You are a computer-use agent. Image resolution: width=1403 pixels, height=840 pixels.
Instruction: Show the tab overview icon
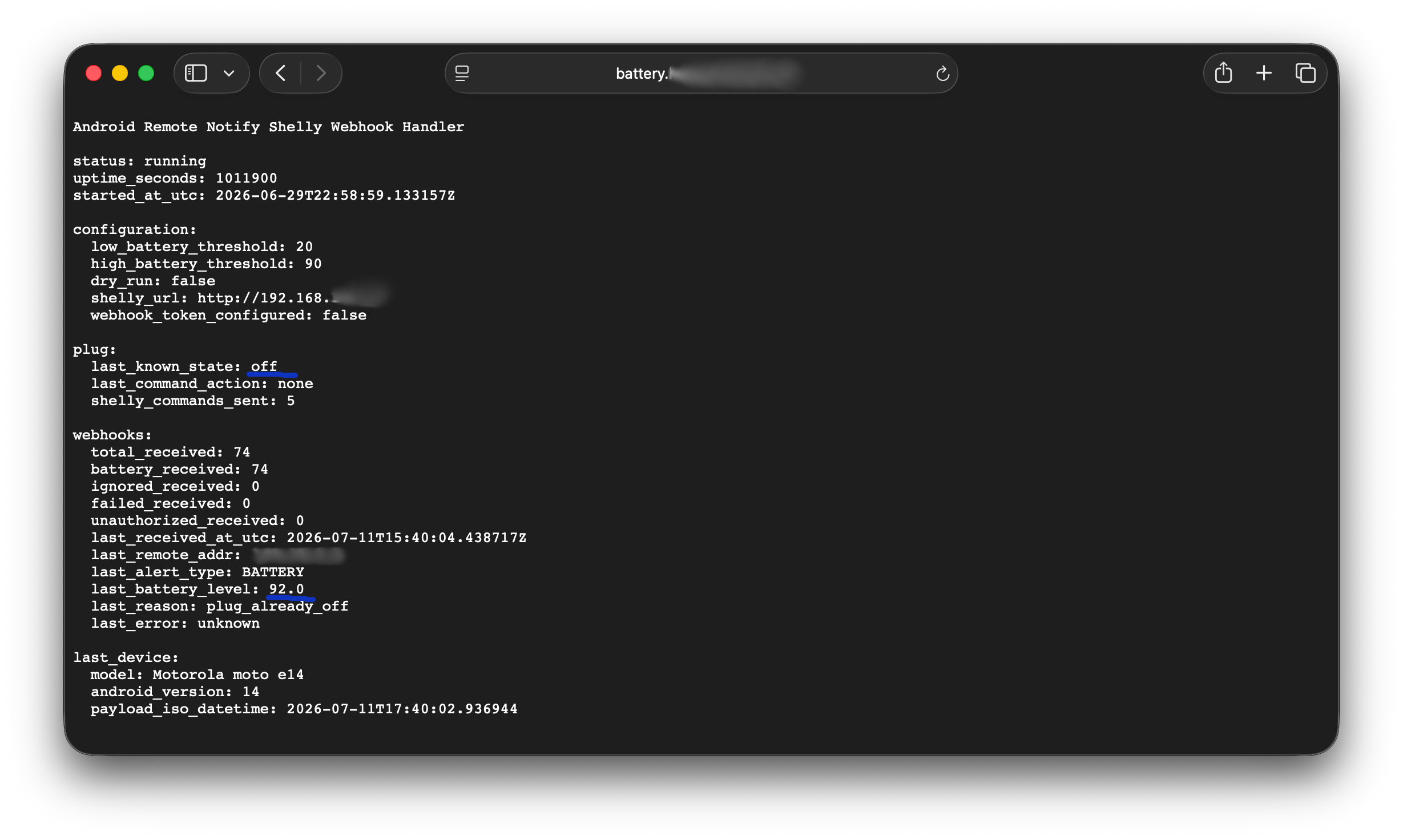pos(1305,73)
